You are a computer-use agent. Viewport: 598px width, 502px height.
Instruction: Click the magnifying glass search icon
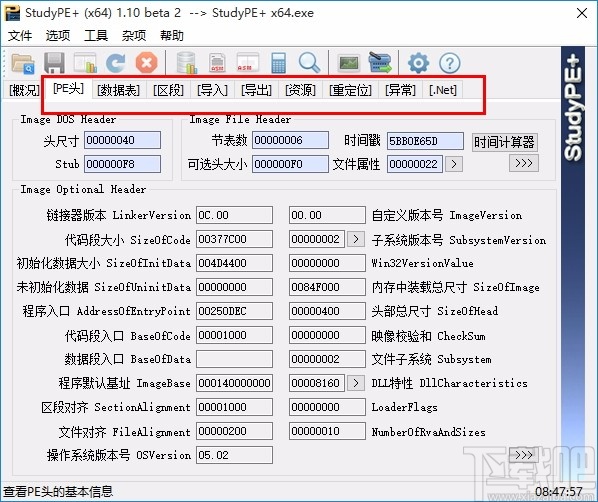point(309,63)
